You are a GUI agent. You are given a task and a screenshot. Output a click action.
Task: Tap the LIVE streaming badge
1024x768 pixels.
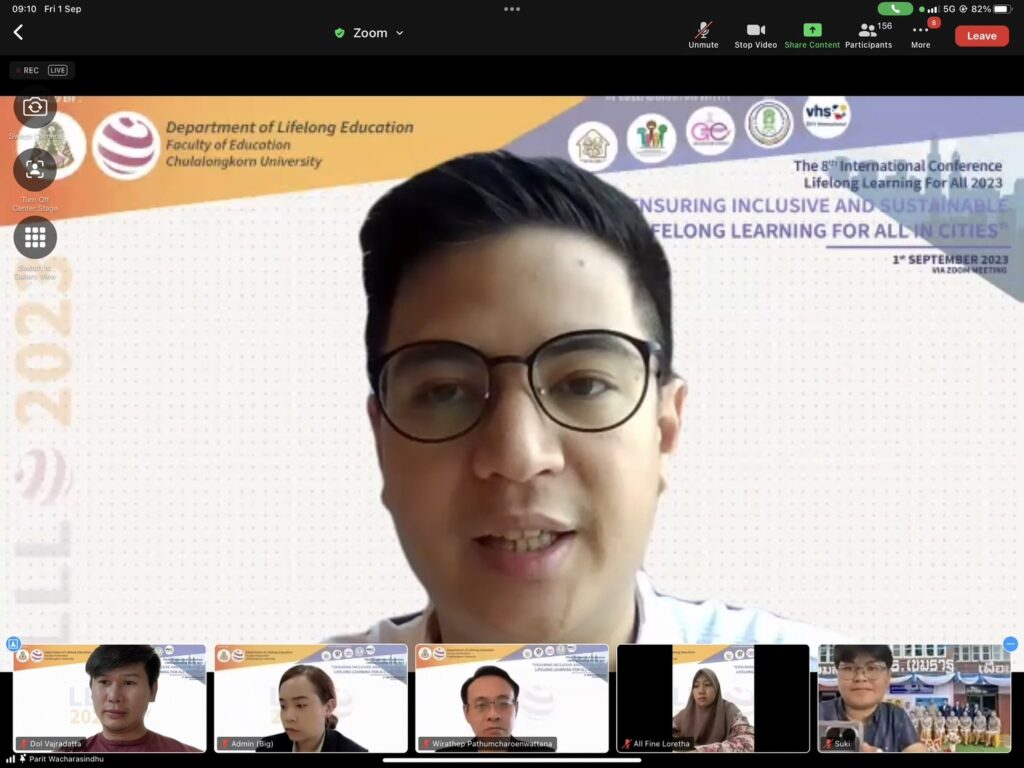click(x=58, y=70)
